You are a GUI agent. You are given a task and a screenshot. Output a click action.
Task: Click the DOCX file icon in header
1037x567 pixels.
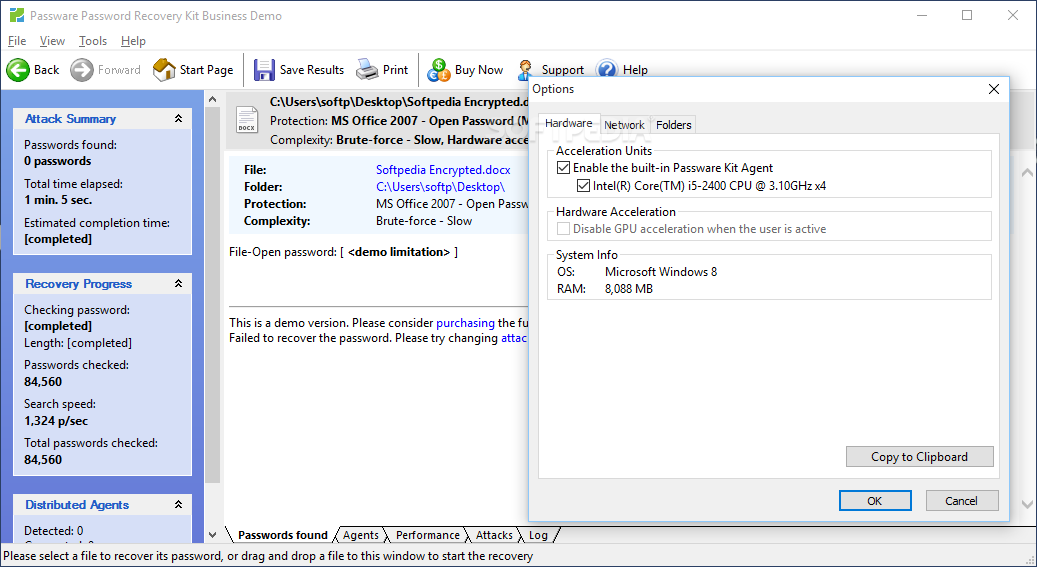pyautogui.click(x=247, y=120)
